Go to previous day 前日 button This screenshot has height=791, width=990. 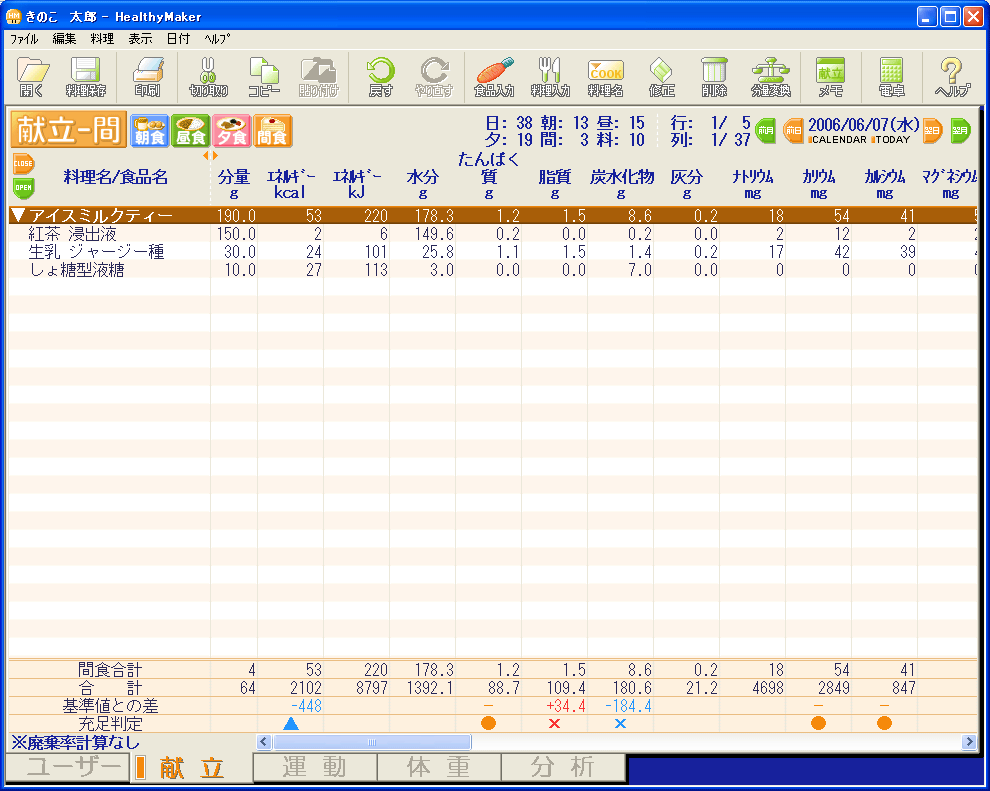(x=794, y=131)
